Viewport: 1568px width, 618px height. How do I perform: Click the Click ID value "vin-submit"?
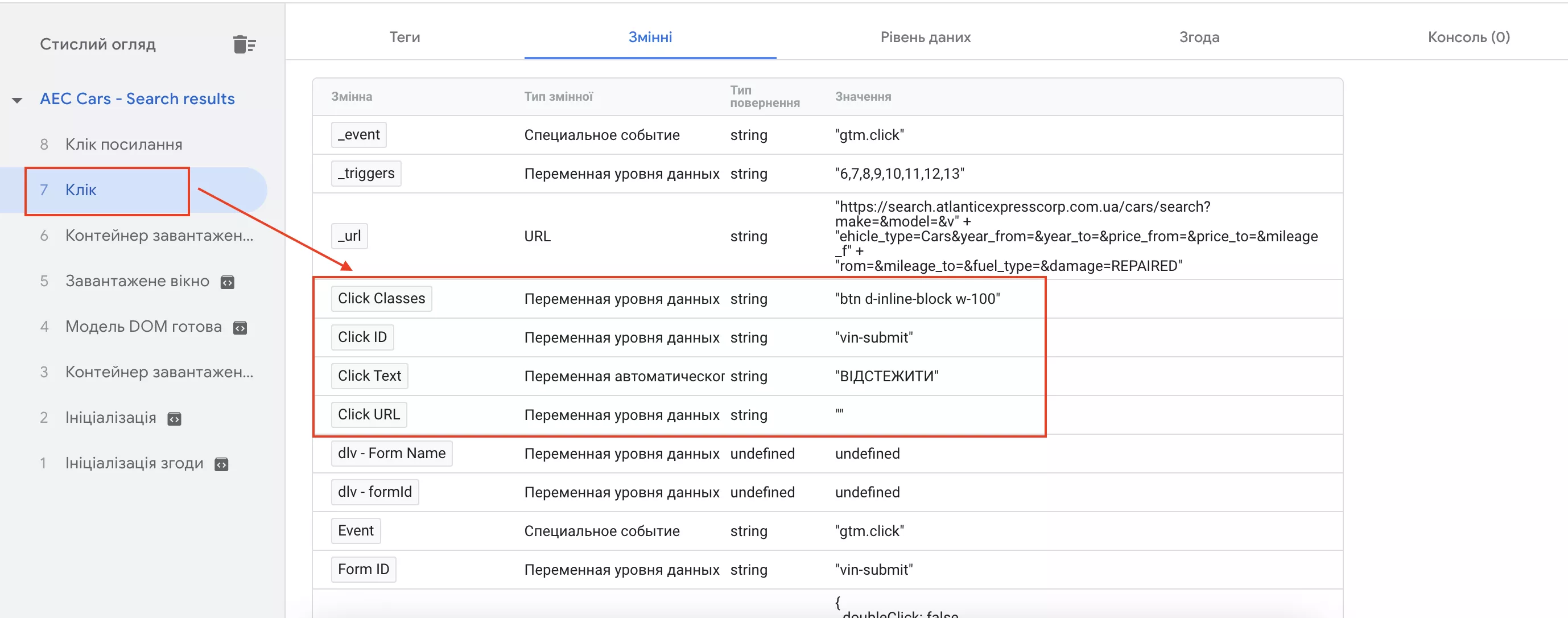[874, 337]
